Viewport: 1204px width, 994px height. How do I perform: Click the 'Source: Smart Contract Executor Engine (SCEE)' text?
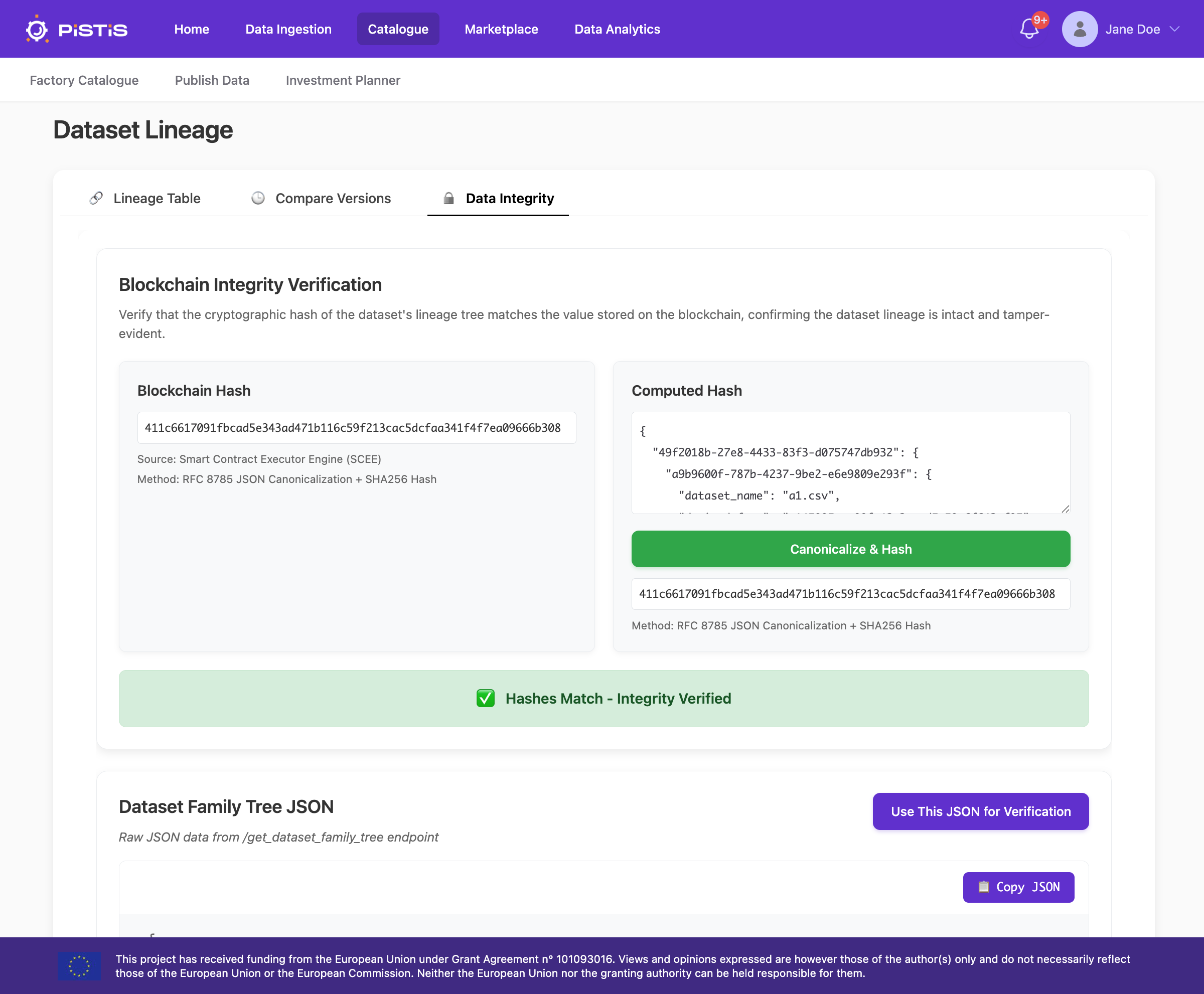tap(259, 459)
